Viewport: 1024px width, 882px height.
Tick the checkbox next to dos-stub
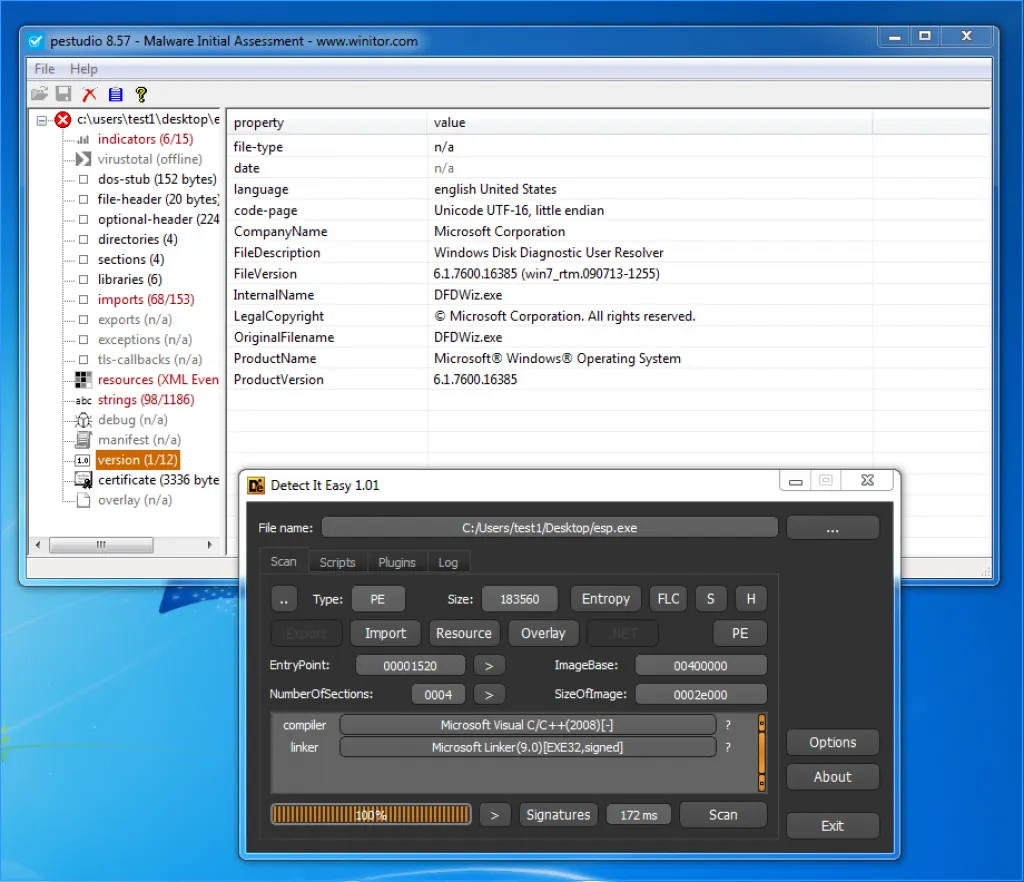tap(84, 180)
